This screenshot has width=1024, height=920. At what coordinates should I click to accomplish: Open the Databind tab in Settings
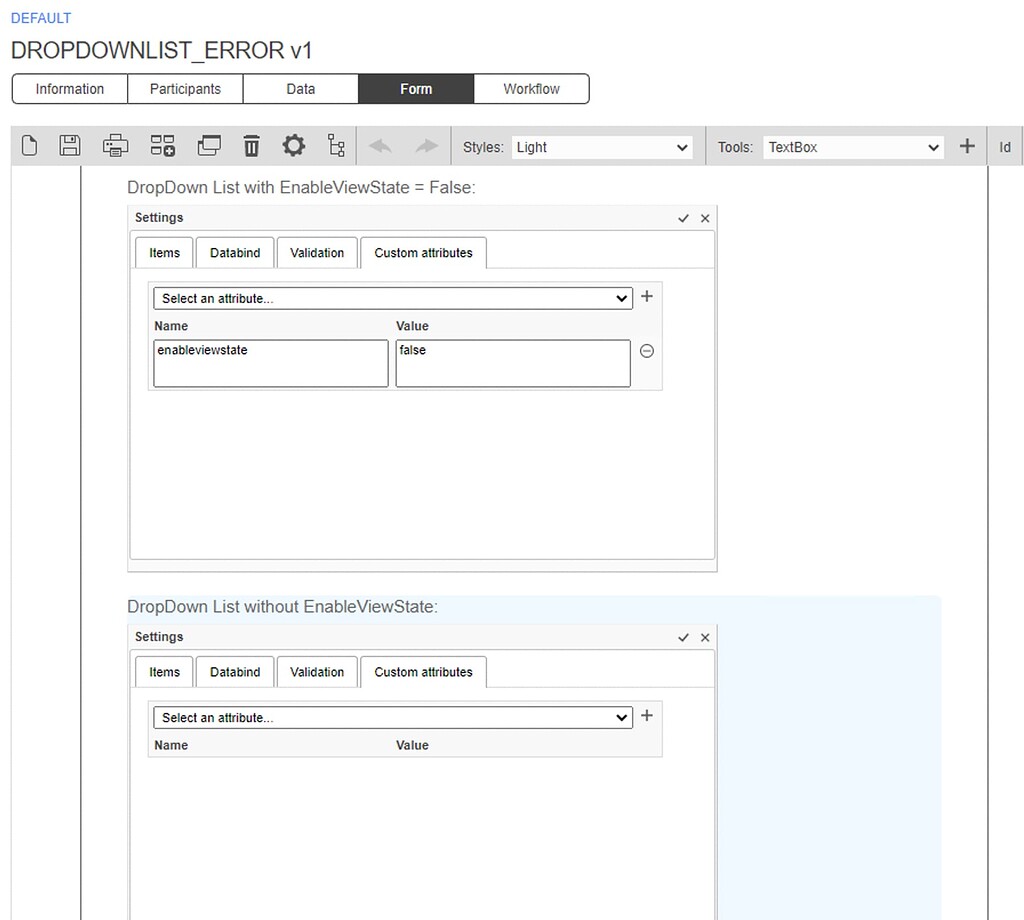pos(234,252)
